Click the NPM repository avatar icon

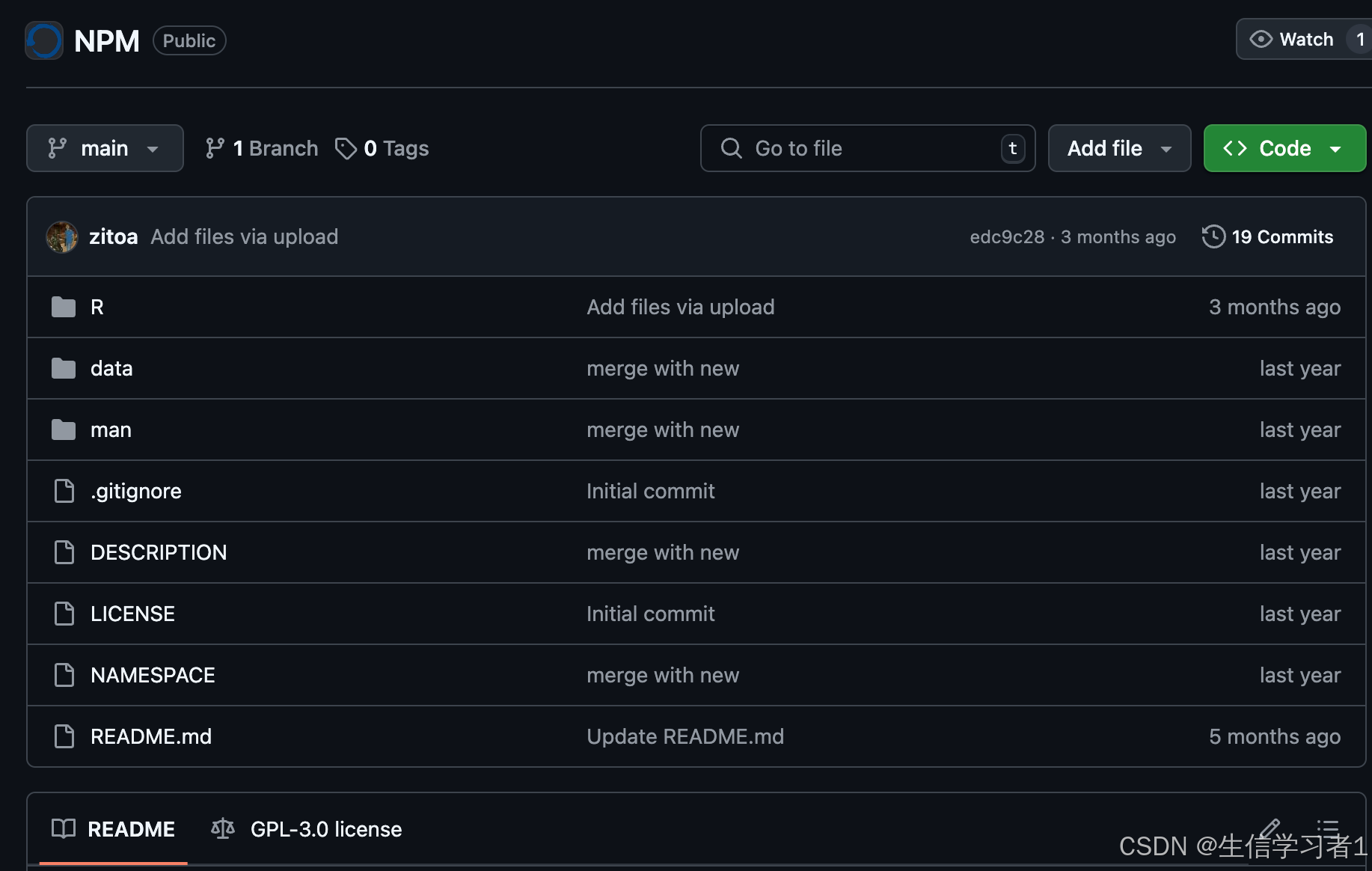[x=44, y=40]
